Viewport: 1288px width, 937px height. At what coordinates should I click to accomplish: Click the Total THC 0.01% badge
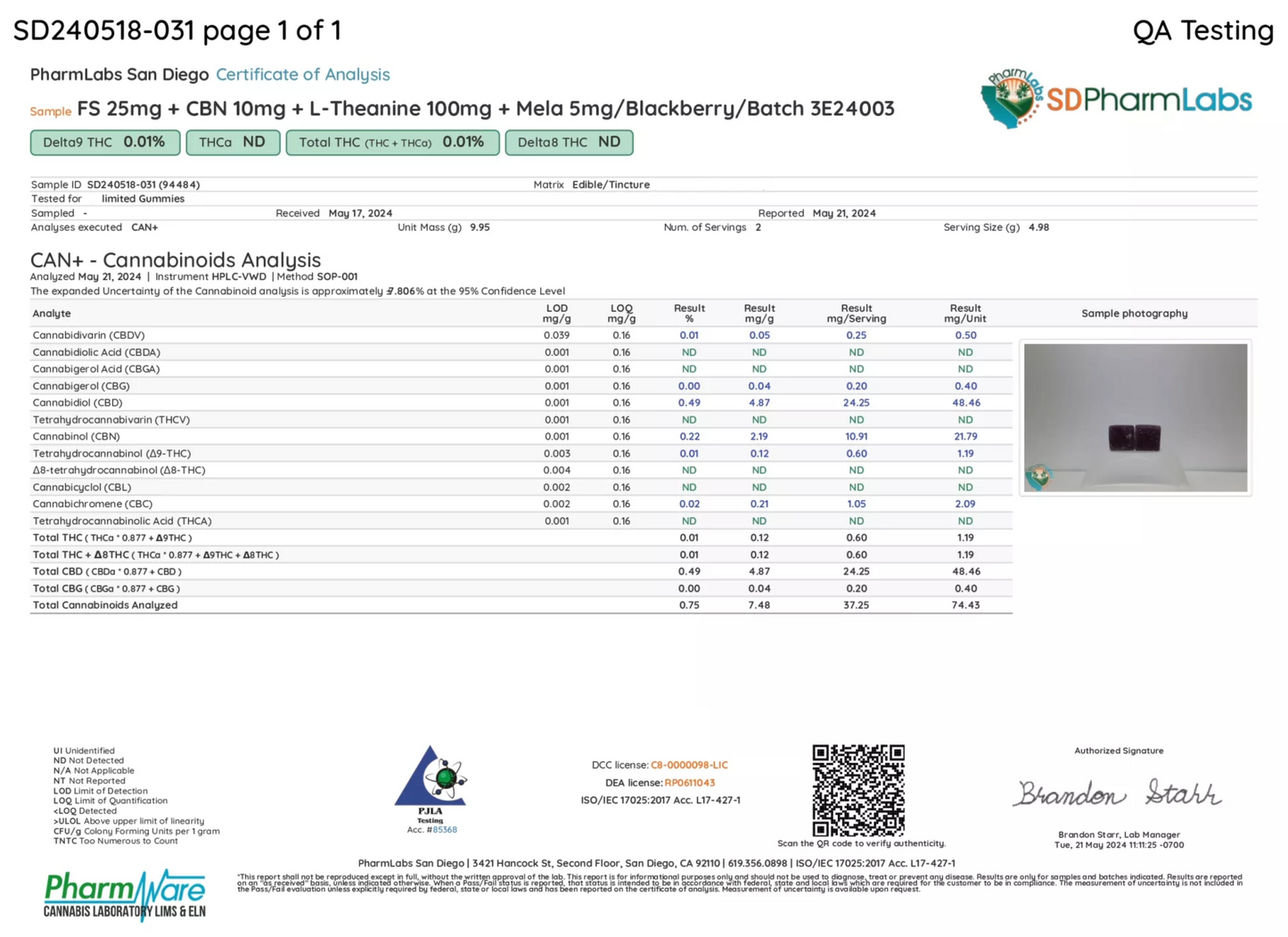click(391, 143)
